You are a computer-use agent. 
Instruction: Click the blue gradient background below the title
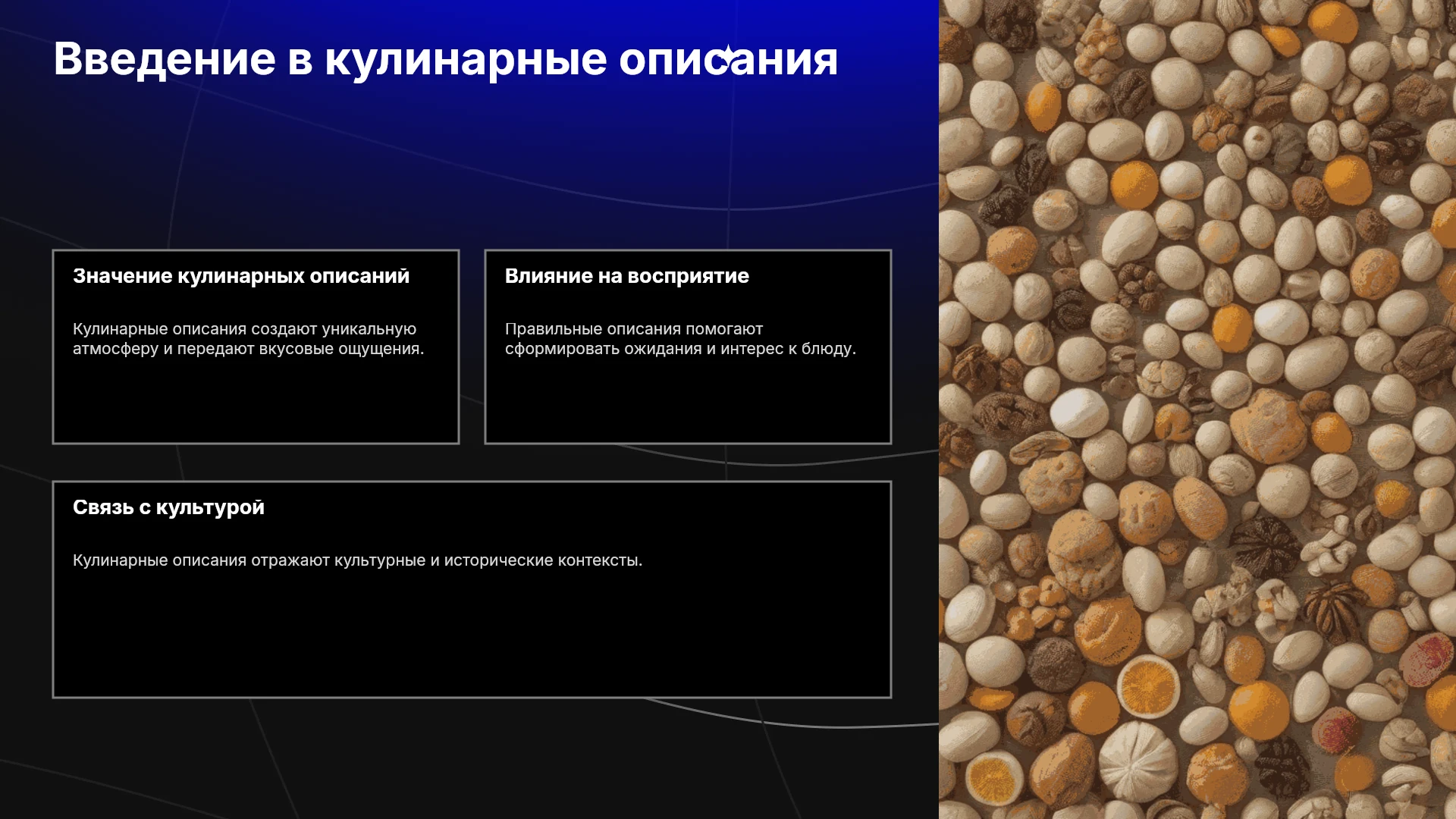pos(455,152)
